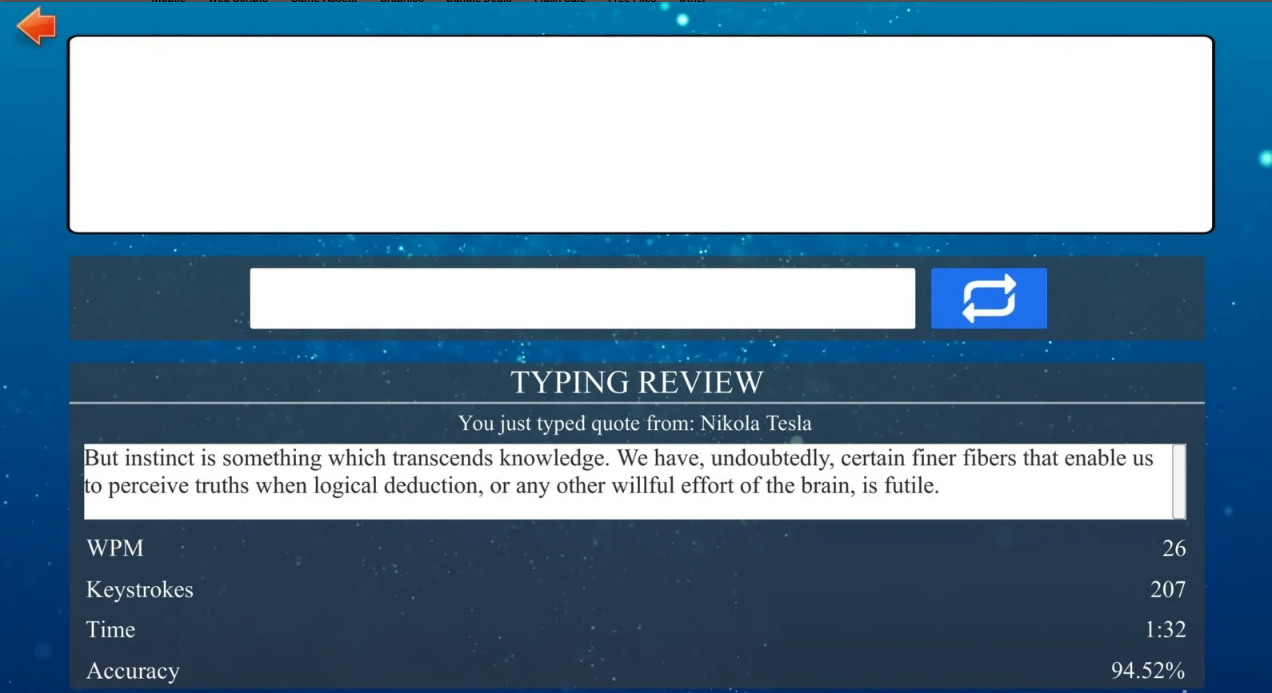Viewport: 1272px width, 693px height.
Task: Click the quote text starting "But instinct is something"
Action: (618, 472)
